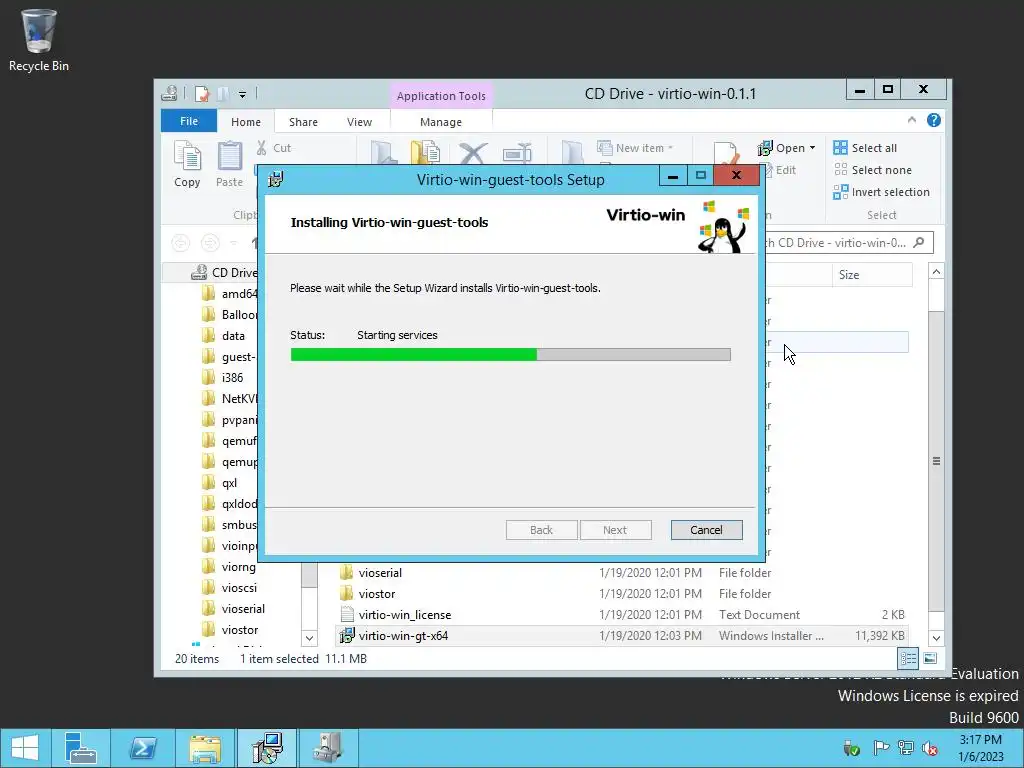Screen dimensions: 1024x768
Task: Click Select none in the ribbon
Action: tap(872, 170)
